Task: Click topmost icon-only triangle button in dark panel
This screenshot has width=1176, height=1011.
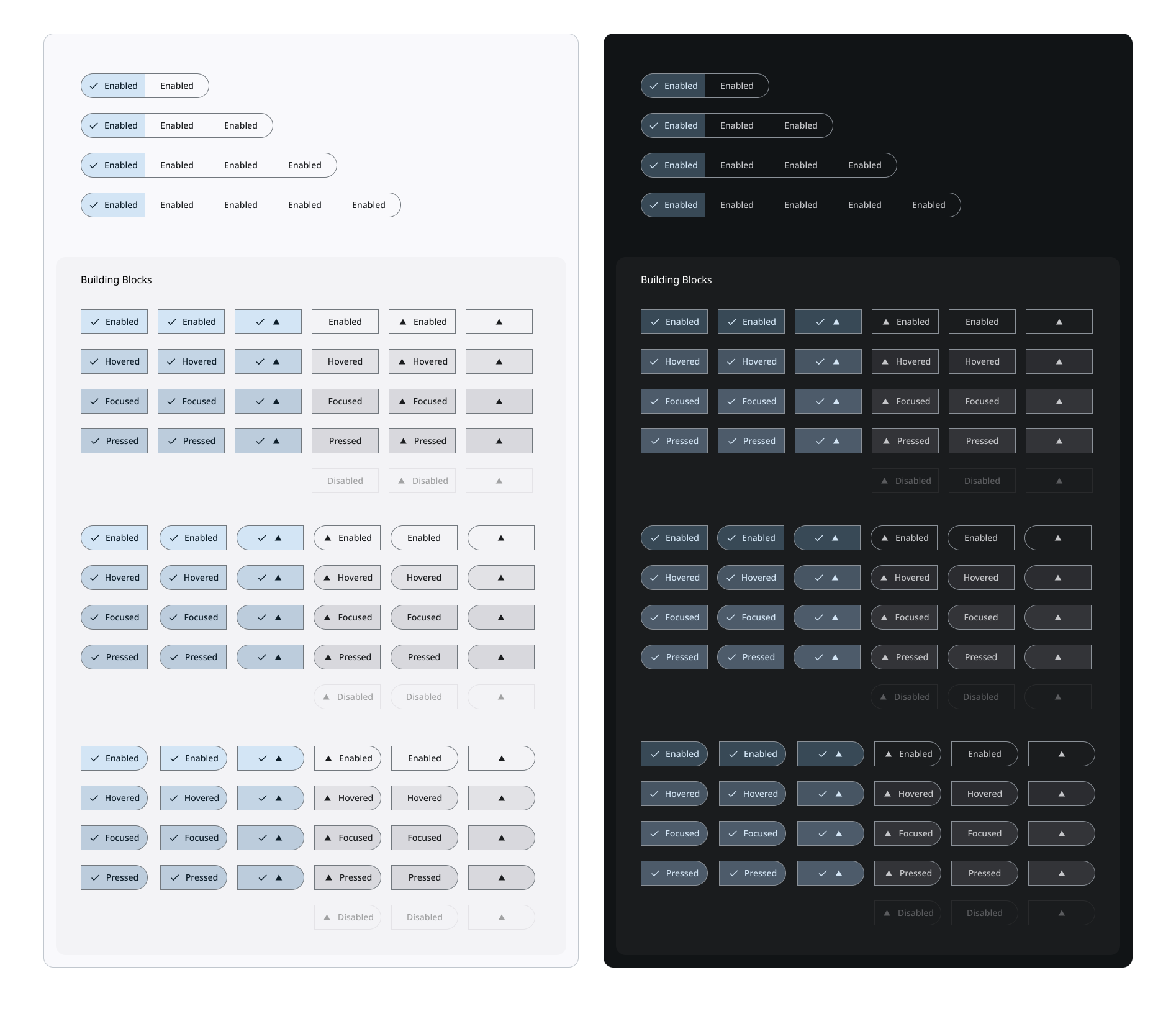Action: point(1059,322)
